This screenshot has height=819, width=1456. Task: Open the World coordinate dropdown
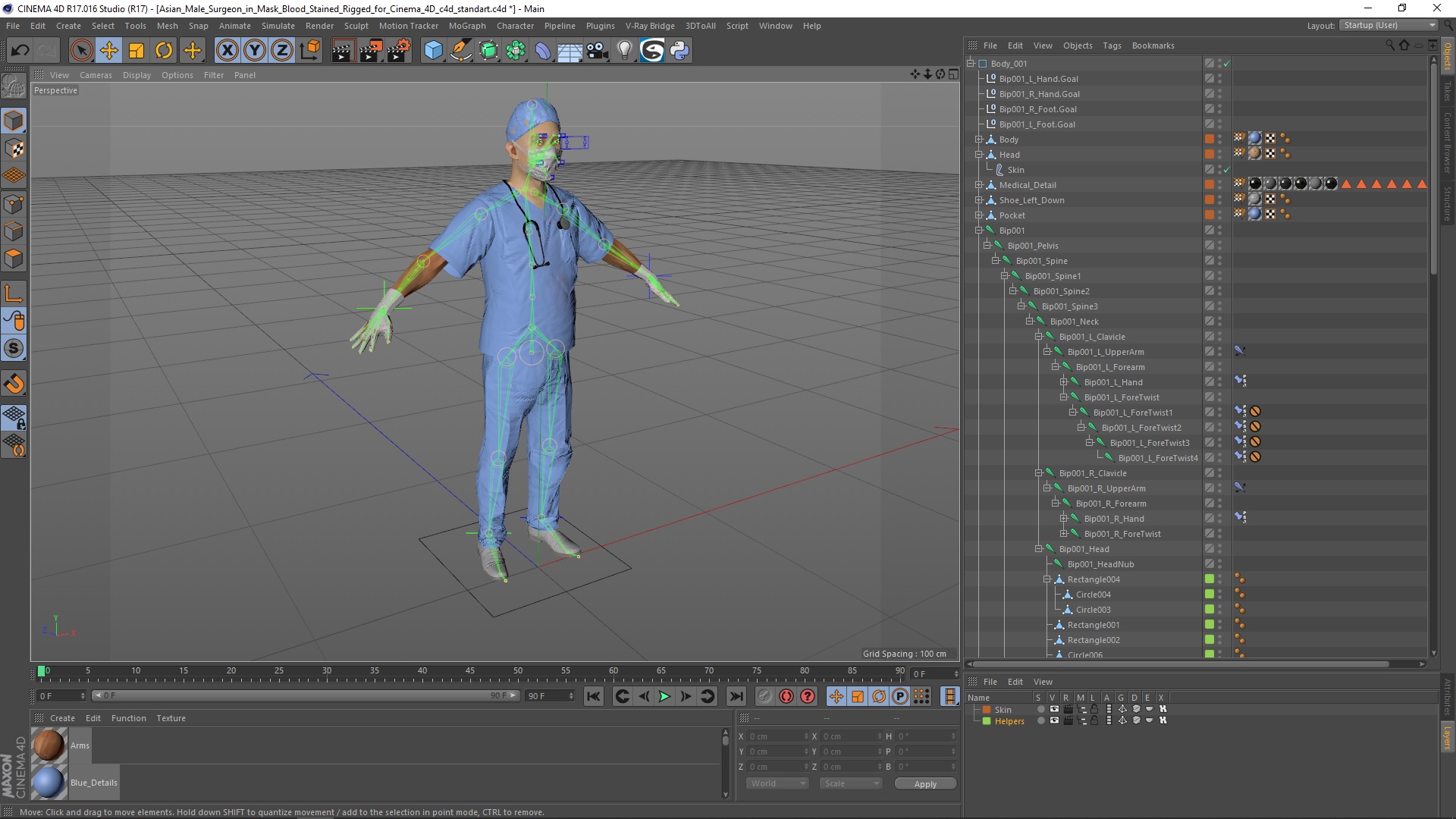(x=777, y=783)
